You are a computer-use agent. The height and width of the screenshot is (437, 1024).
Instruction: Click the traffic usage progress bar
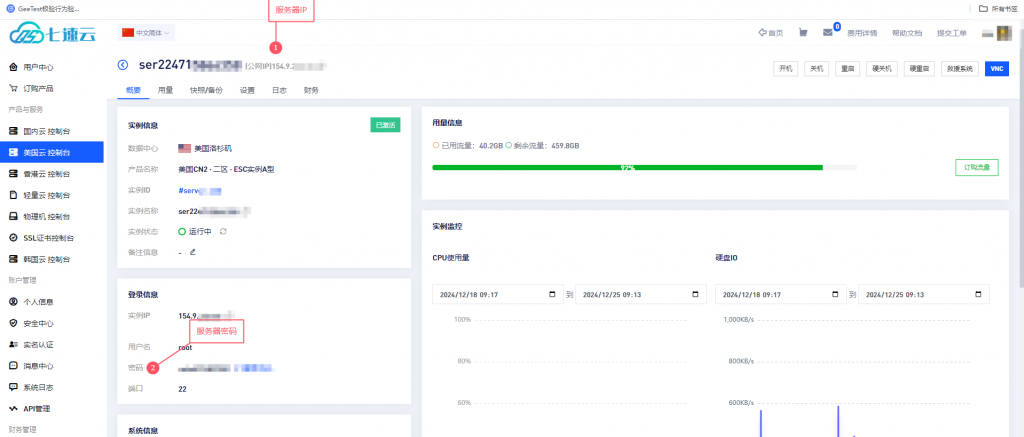645,167
